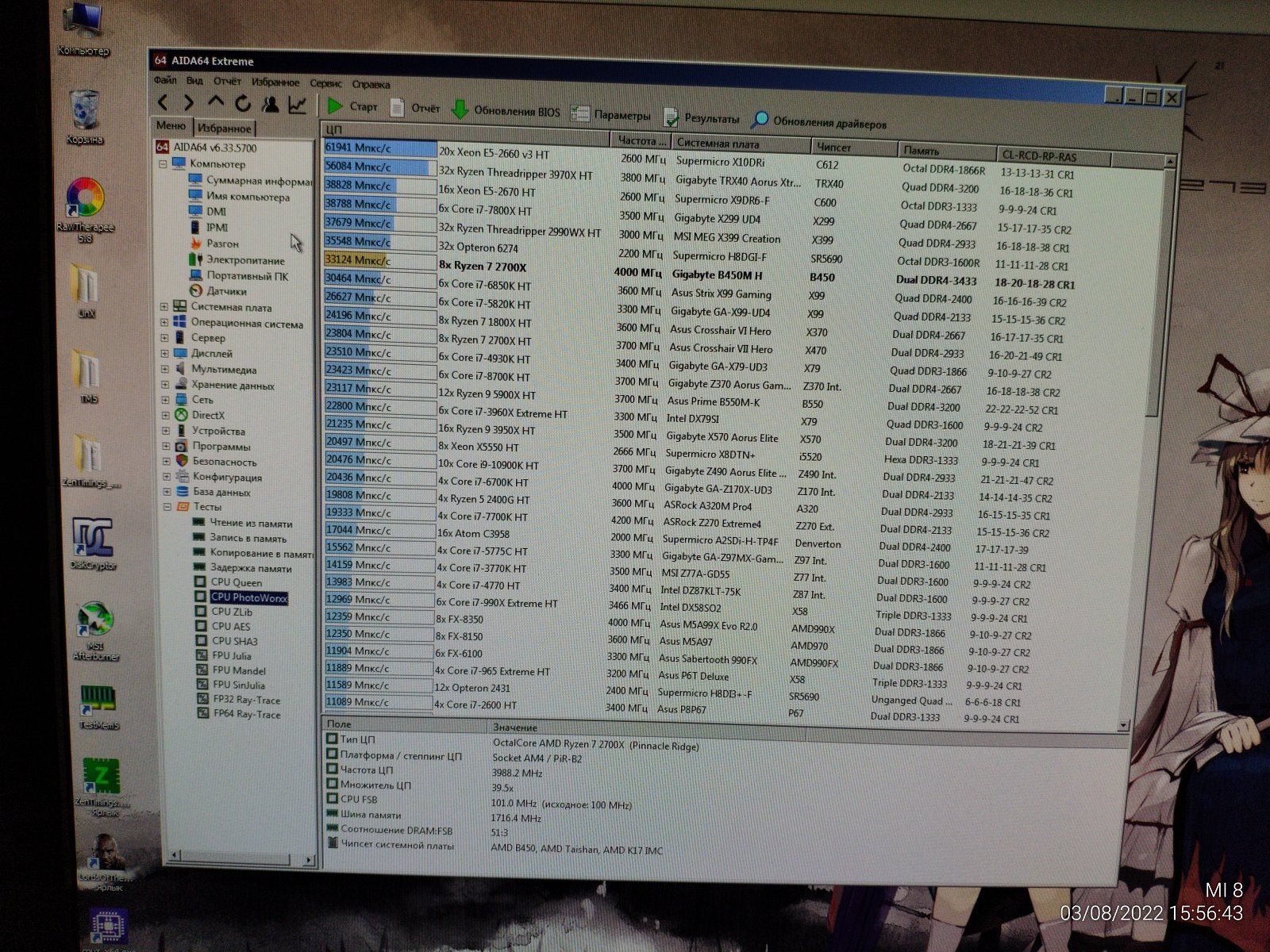Select Запись в память test

(241, 538)
